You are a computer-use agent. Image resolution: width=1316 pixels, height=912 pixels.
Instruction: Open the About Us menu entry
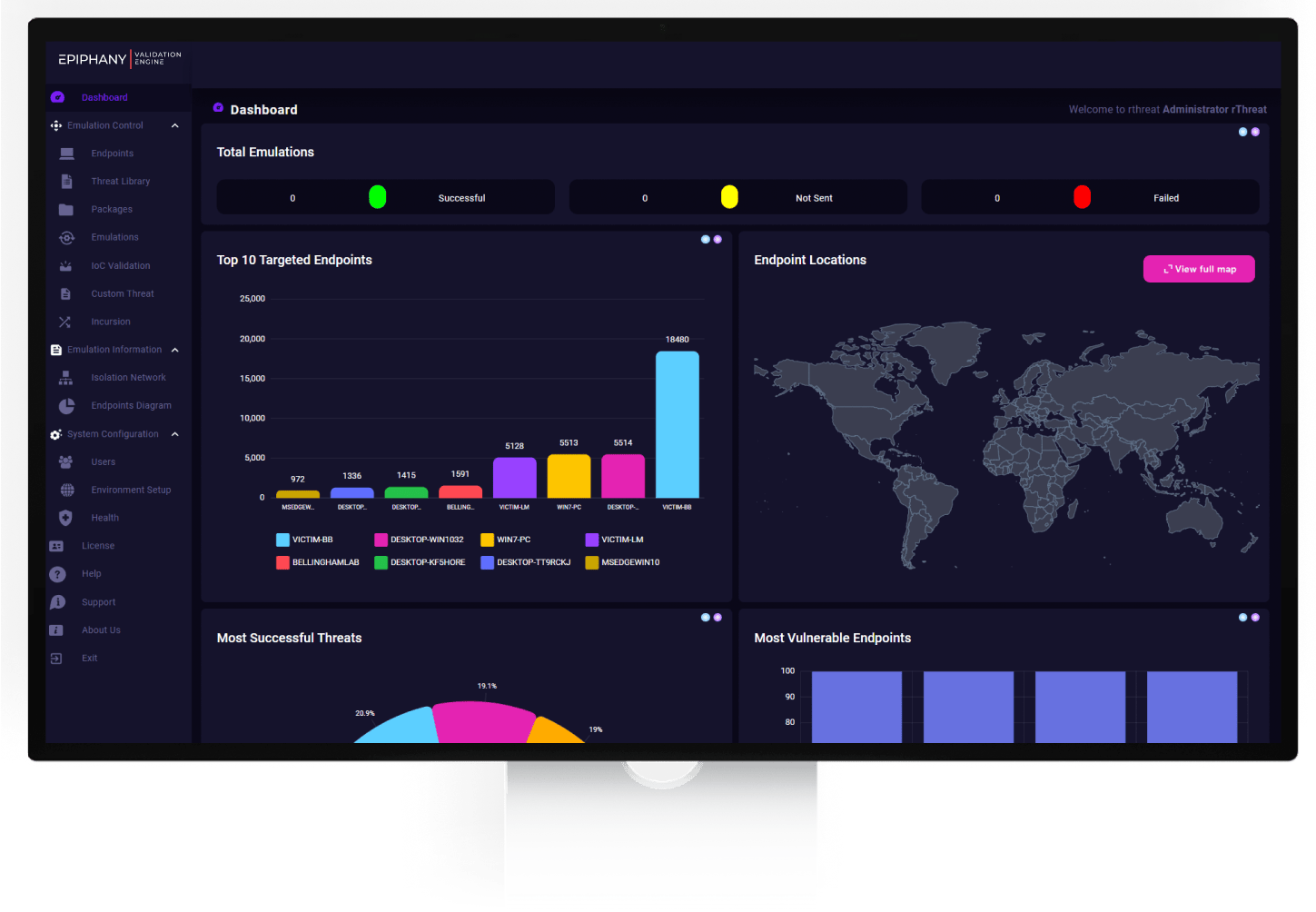pyautogui.click(x=101, y=630)
